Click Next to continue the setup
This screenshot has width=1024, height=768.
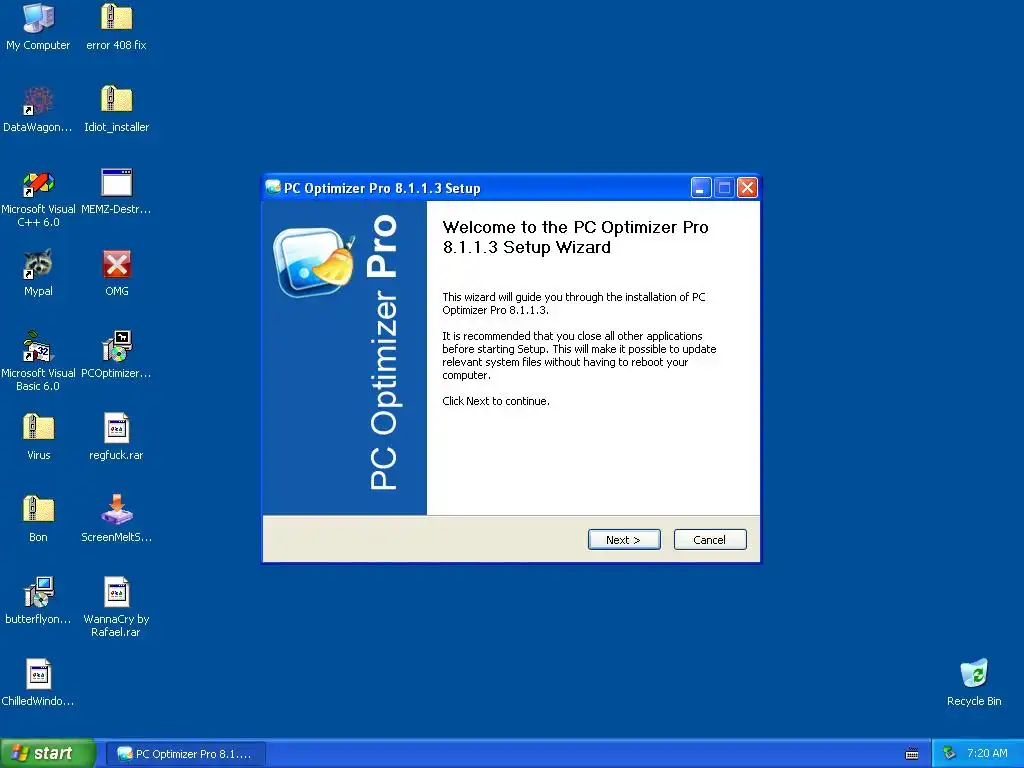tap(624, 539)
